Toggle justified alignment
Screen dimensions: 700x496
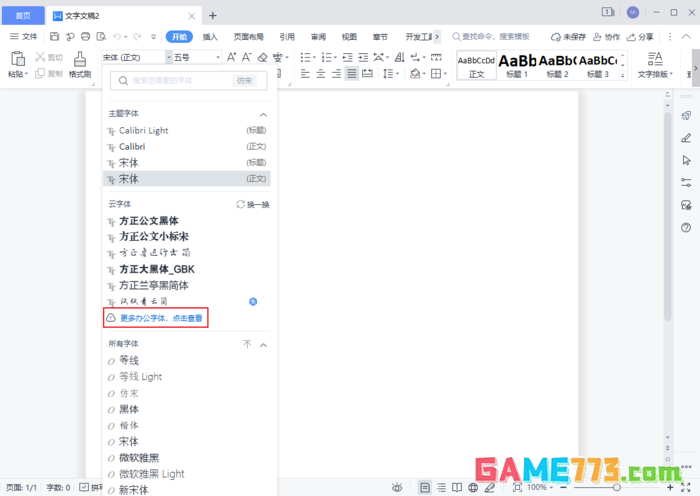pyautogui.click(x=352, y=74)
